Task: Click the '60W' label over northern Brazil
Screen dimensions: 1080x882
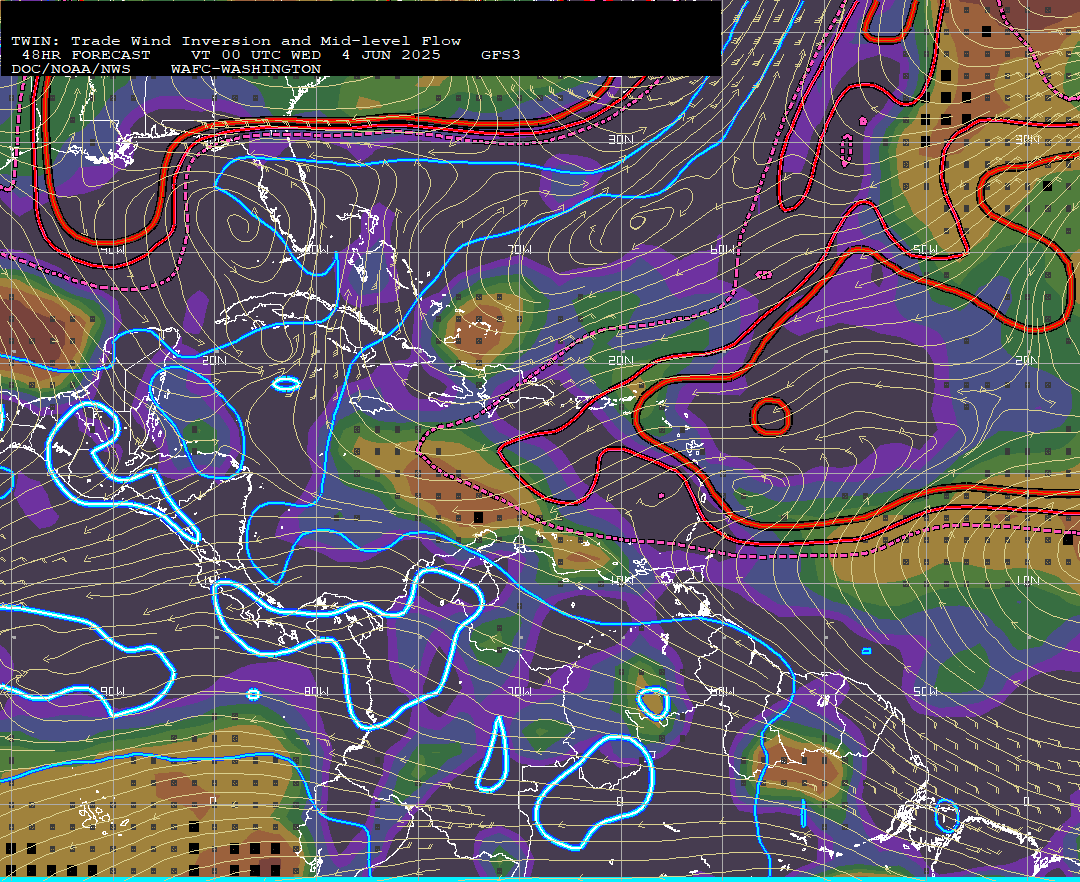Action: click(723, 691)
